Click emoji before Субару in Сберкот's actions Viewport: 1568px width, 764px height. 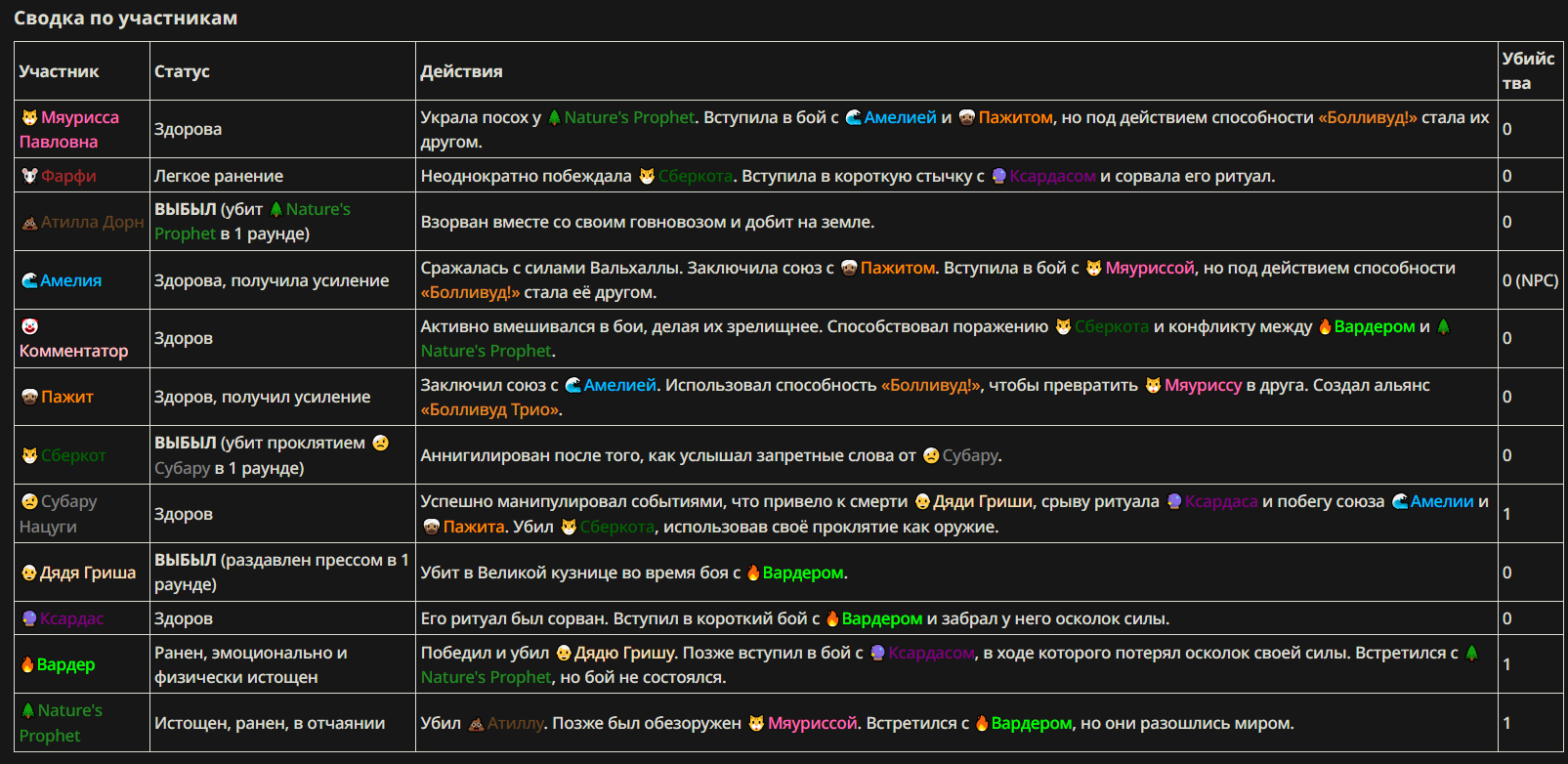[931, 455]
